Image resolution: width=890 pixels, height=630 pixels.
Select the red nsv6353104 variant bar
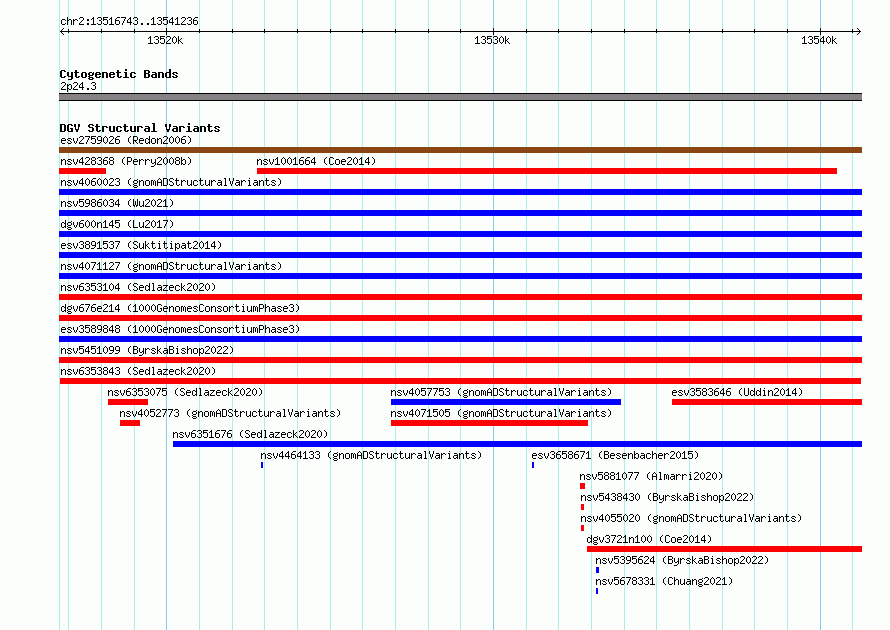tap(460, 297)
